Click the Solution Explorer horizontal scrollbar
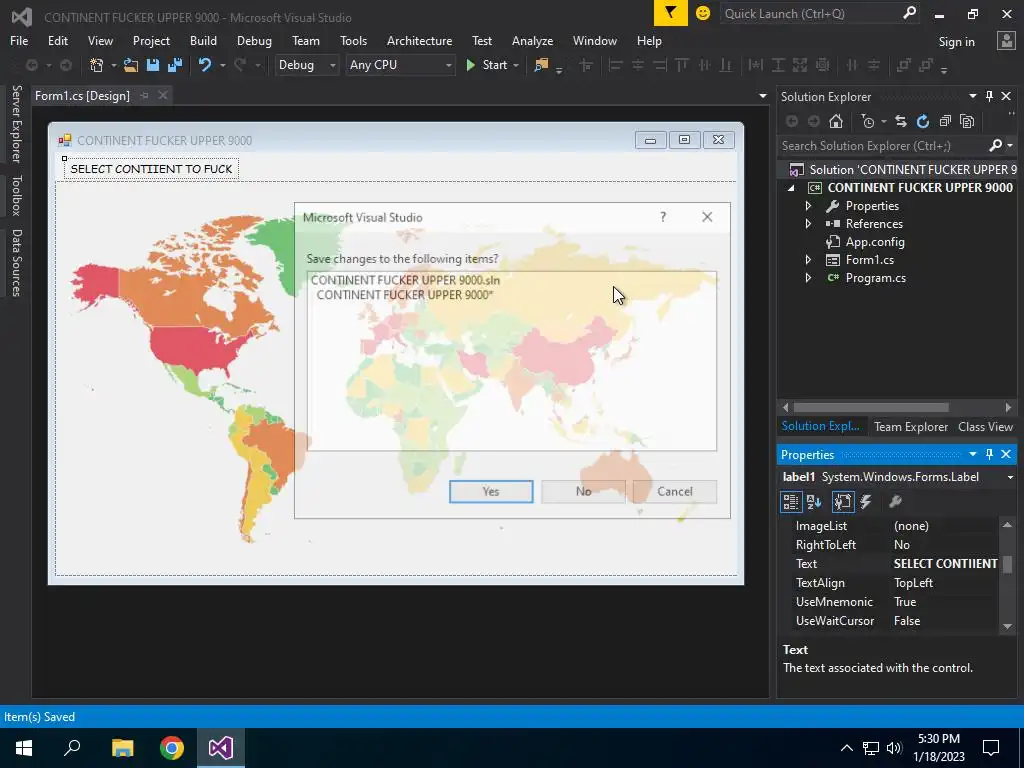This screenshot has width=1024, height=768. 871,407
